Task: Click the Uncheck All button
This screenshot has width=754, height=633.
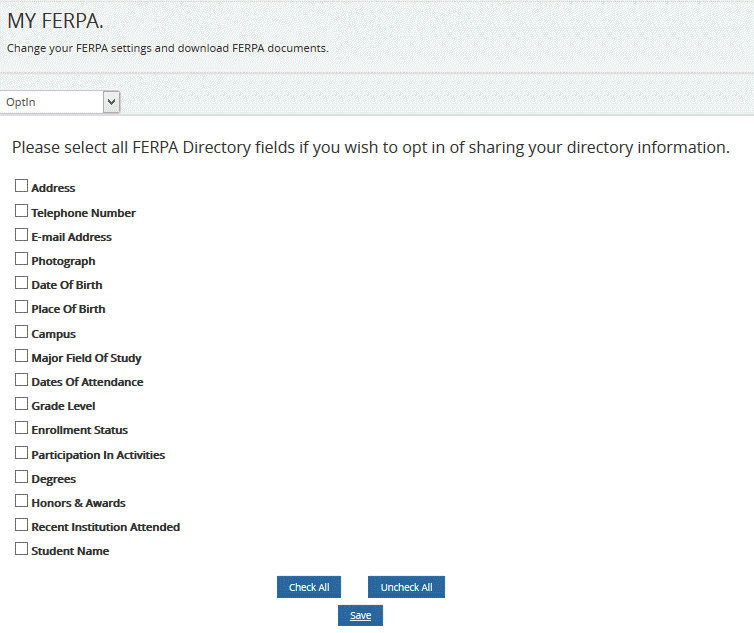Action: pos(406,587)
